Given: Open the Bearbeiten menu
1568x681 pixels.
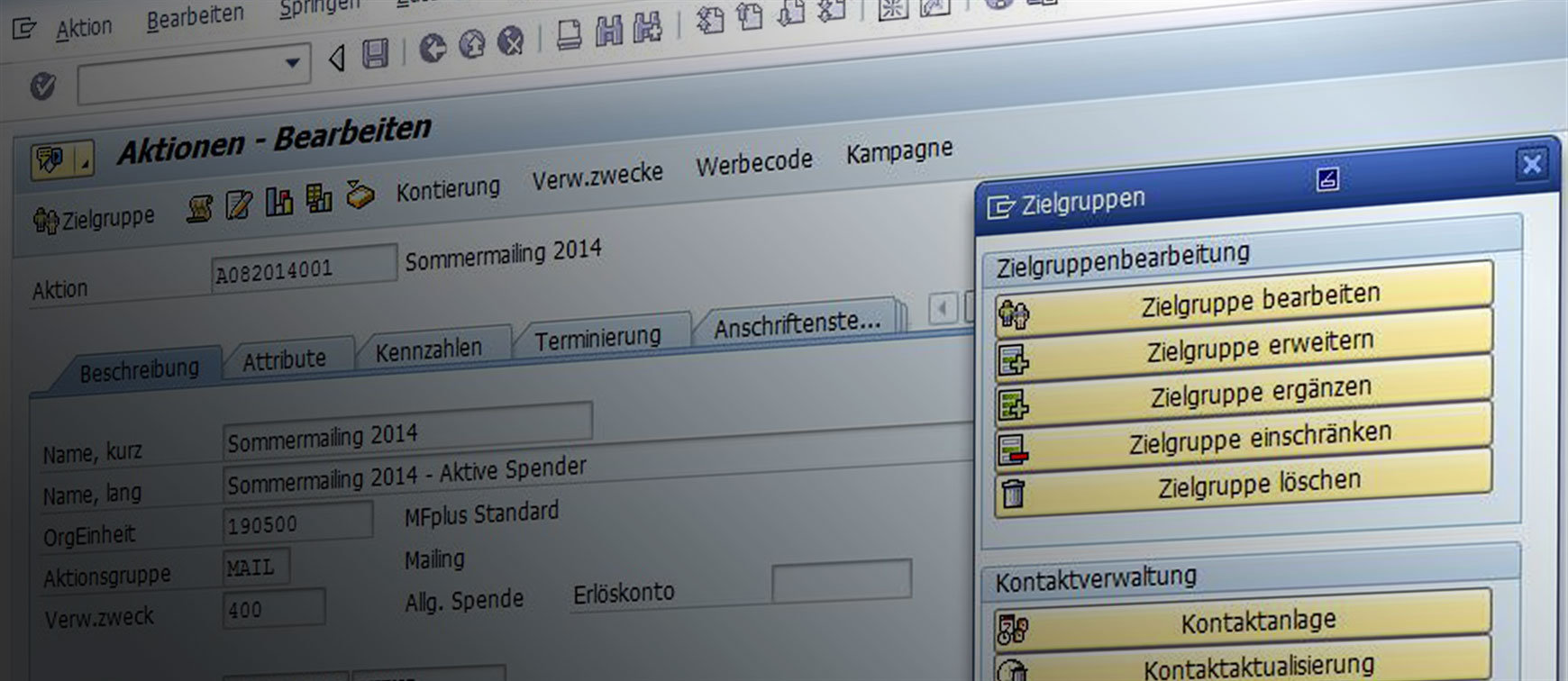Looking at the screenshot, I should [196, 17].
